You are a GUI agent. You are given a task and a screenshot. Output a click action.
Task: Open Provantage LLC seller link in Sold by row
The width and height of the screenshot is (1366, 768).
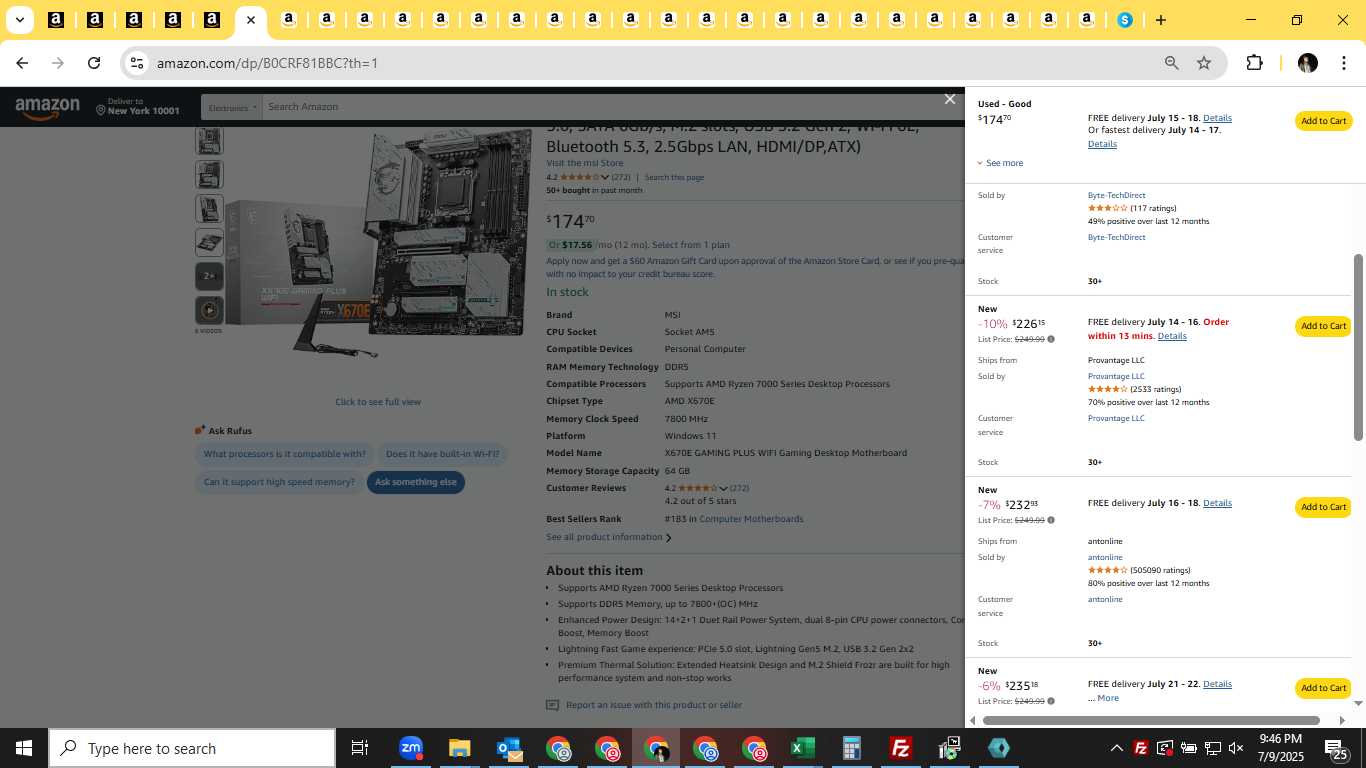coord(1116,376)
